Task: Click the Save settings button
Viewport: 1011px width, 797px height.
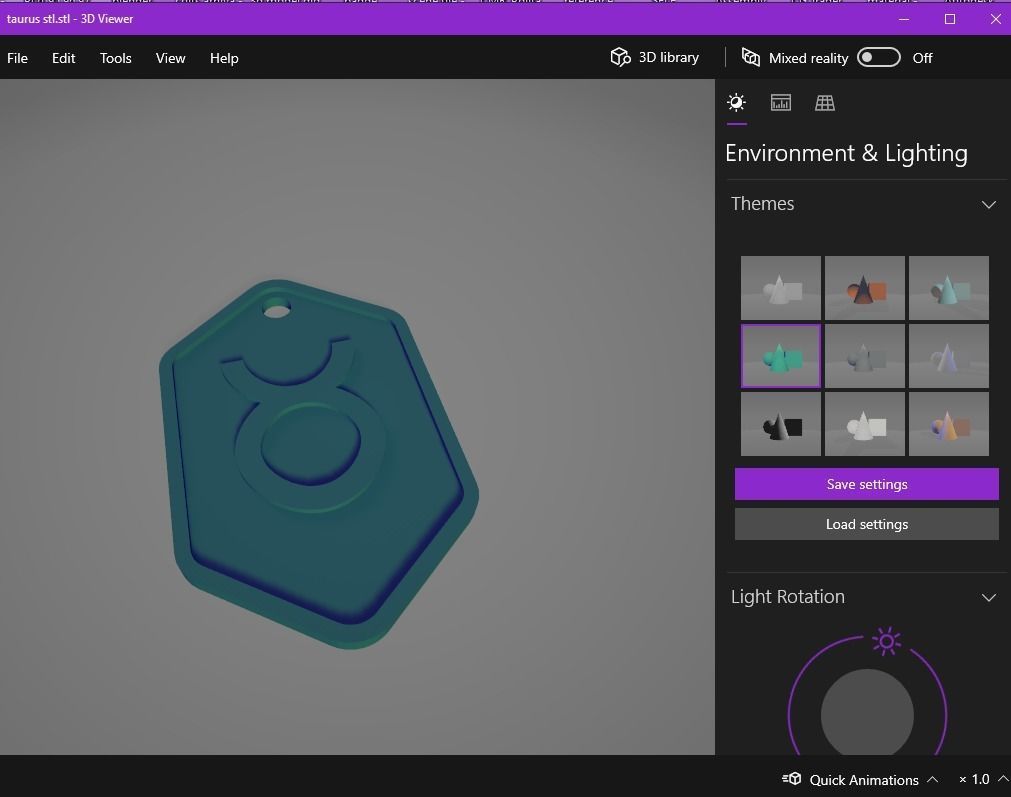Action: (867, 484)
